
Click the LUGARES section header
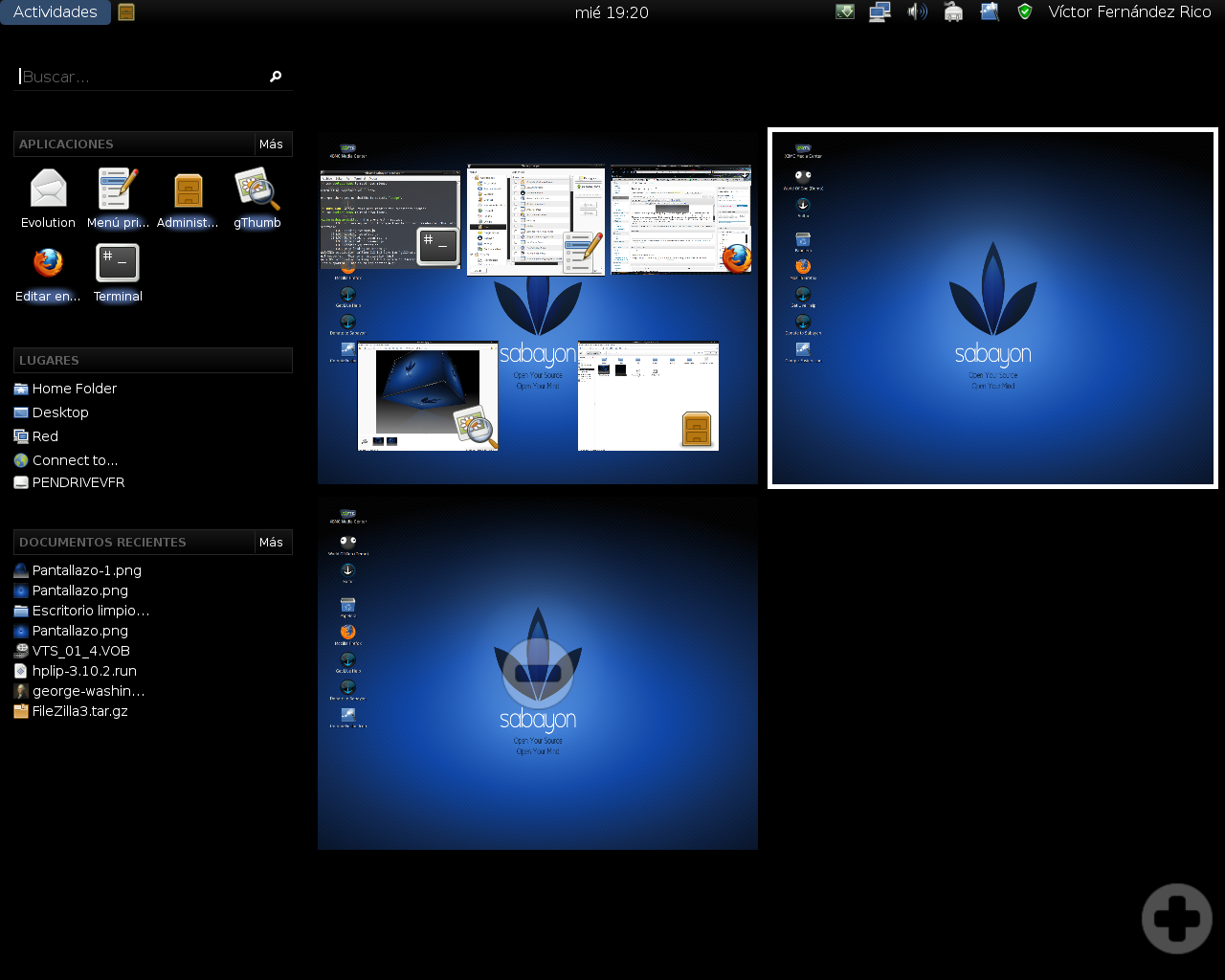point(153,361)
